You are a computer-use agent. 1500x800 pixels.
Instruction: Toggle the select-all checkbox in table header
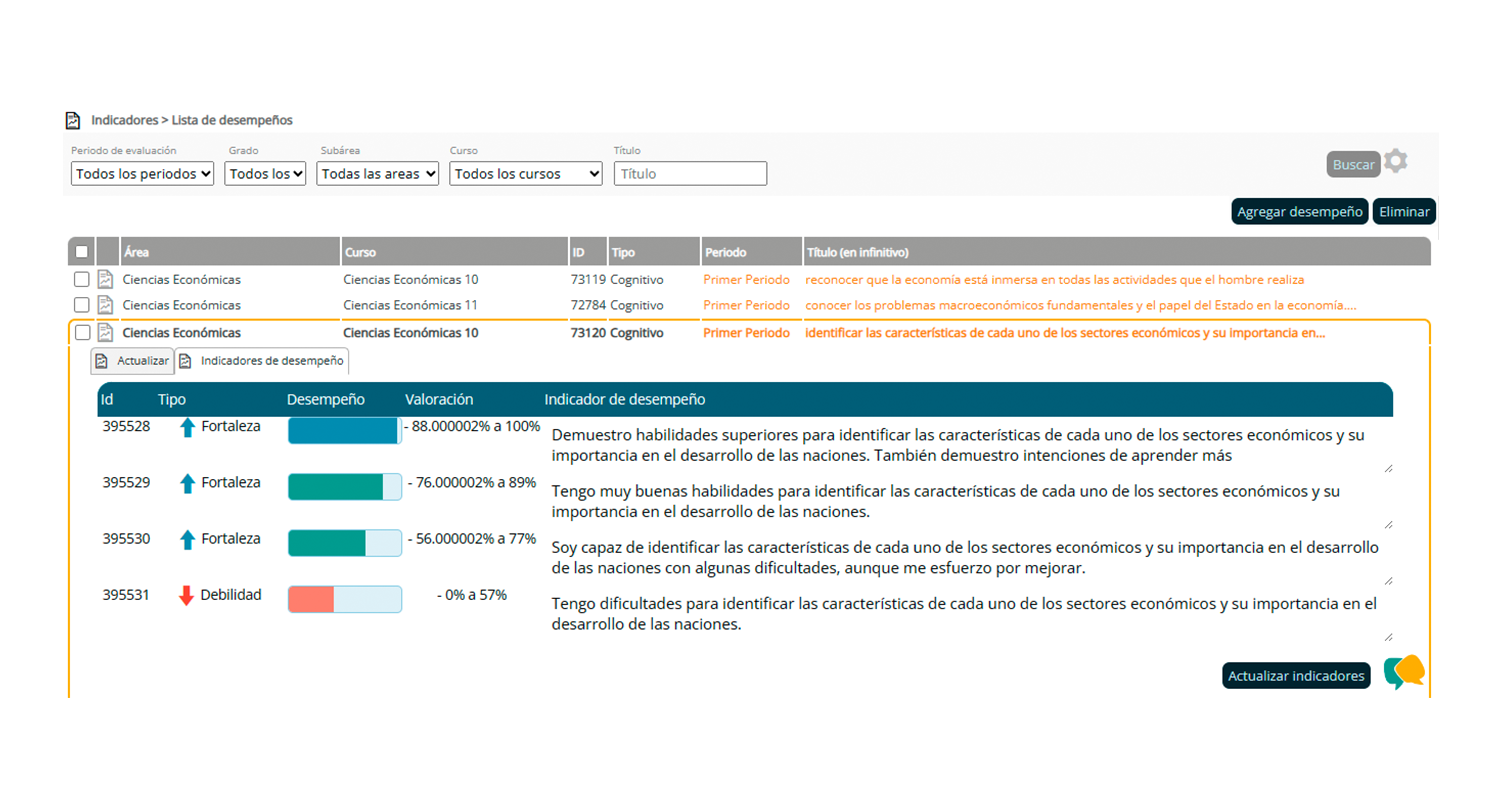82,253
